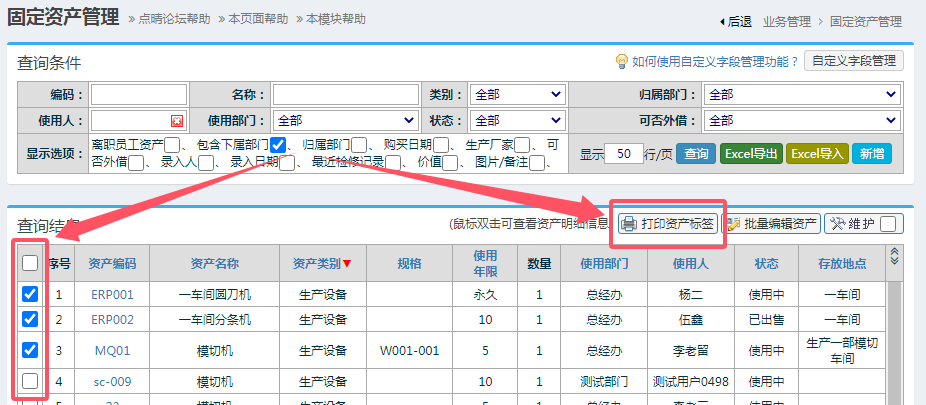
Task: Open asset code link ERP001
Action: click(112, 295)
